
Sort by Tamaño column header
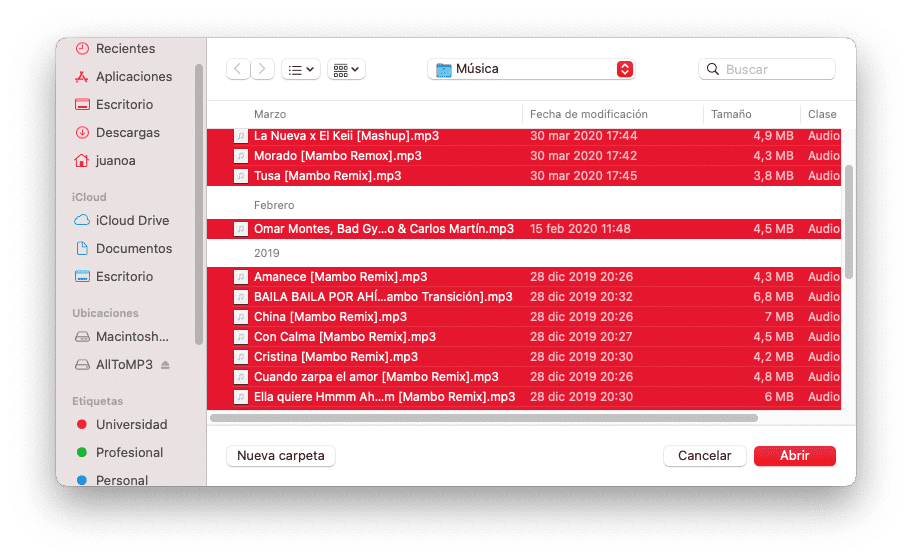tap(731, 115)
